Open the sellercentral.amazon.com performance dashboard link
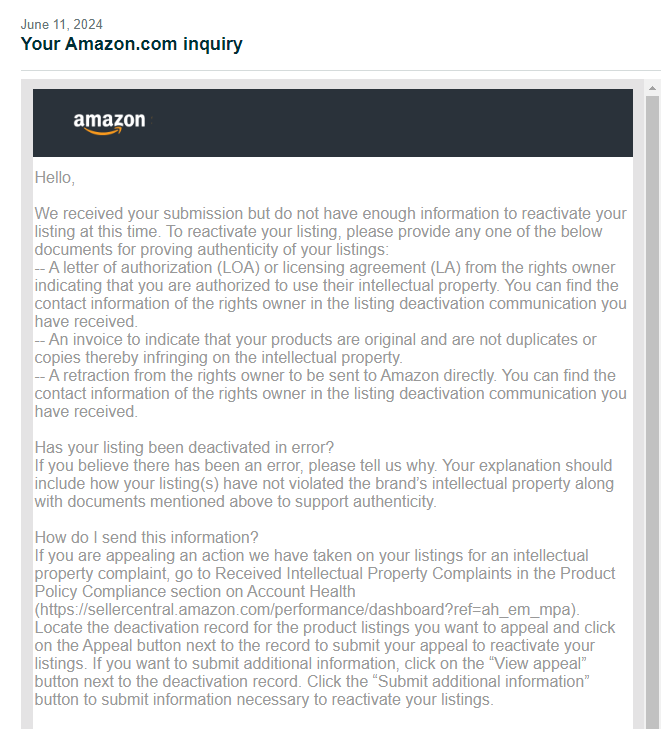The width and height of the screenshot is (662, 729). (x=307, y=609)
